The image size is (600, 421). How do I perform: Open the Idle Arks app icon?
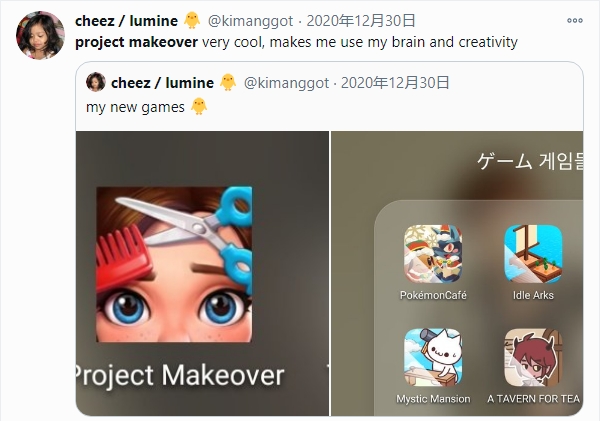point(533,254)
